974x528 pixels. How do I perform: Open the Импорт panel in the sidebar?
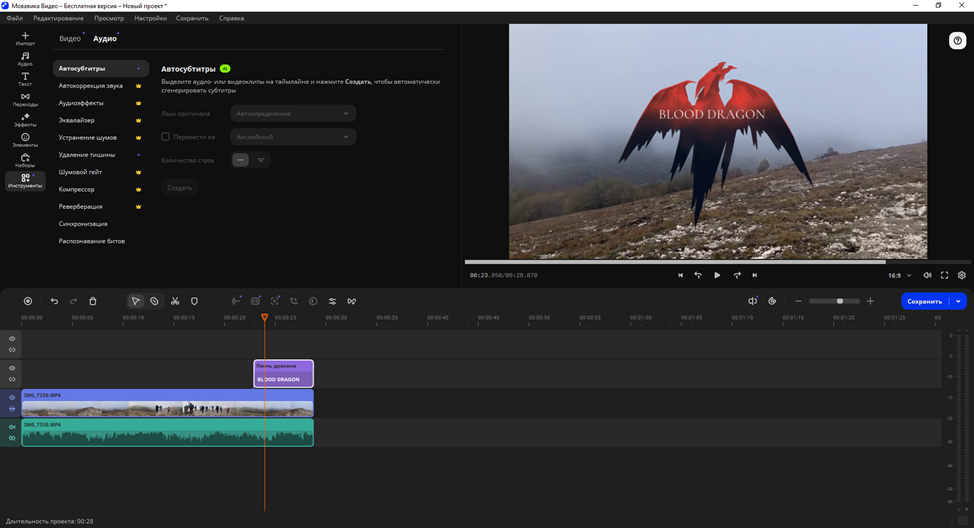pyautogui.click(x=25, y=39)
